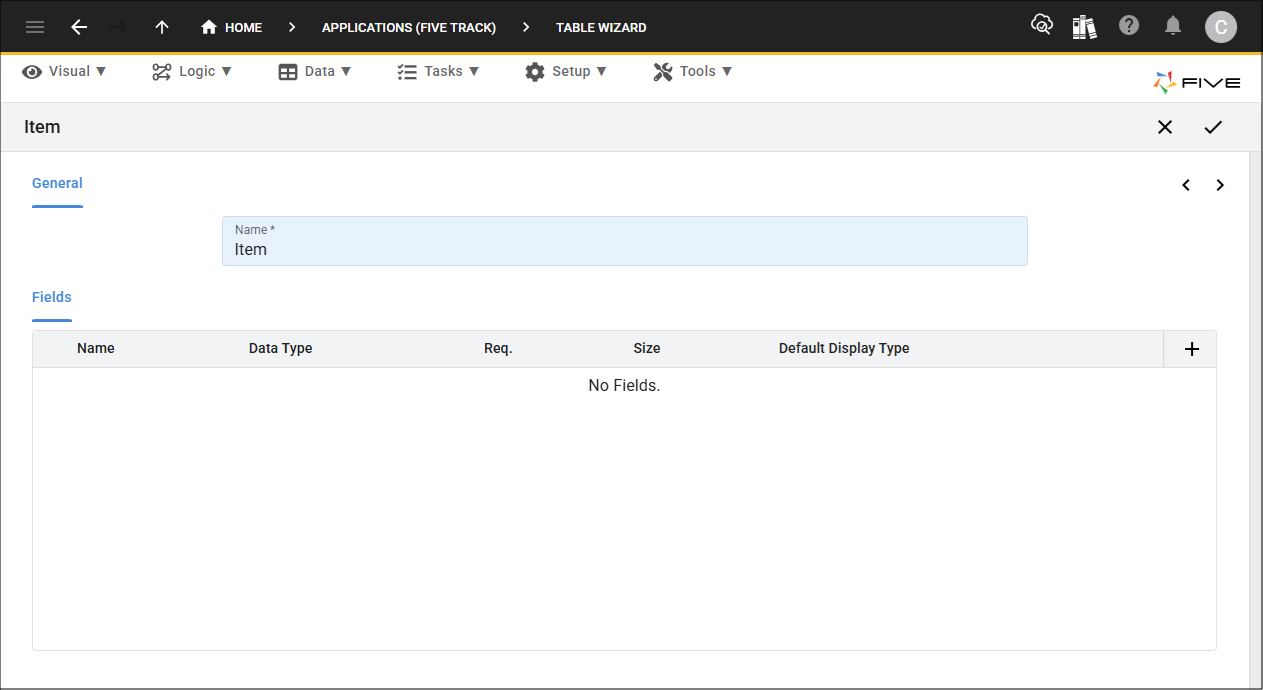The image size is (1263, 690).
Task: Open the Setup menu
Action: pyautogui.click(x=566, y=71)
